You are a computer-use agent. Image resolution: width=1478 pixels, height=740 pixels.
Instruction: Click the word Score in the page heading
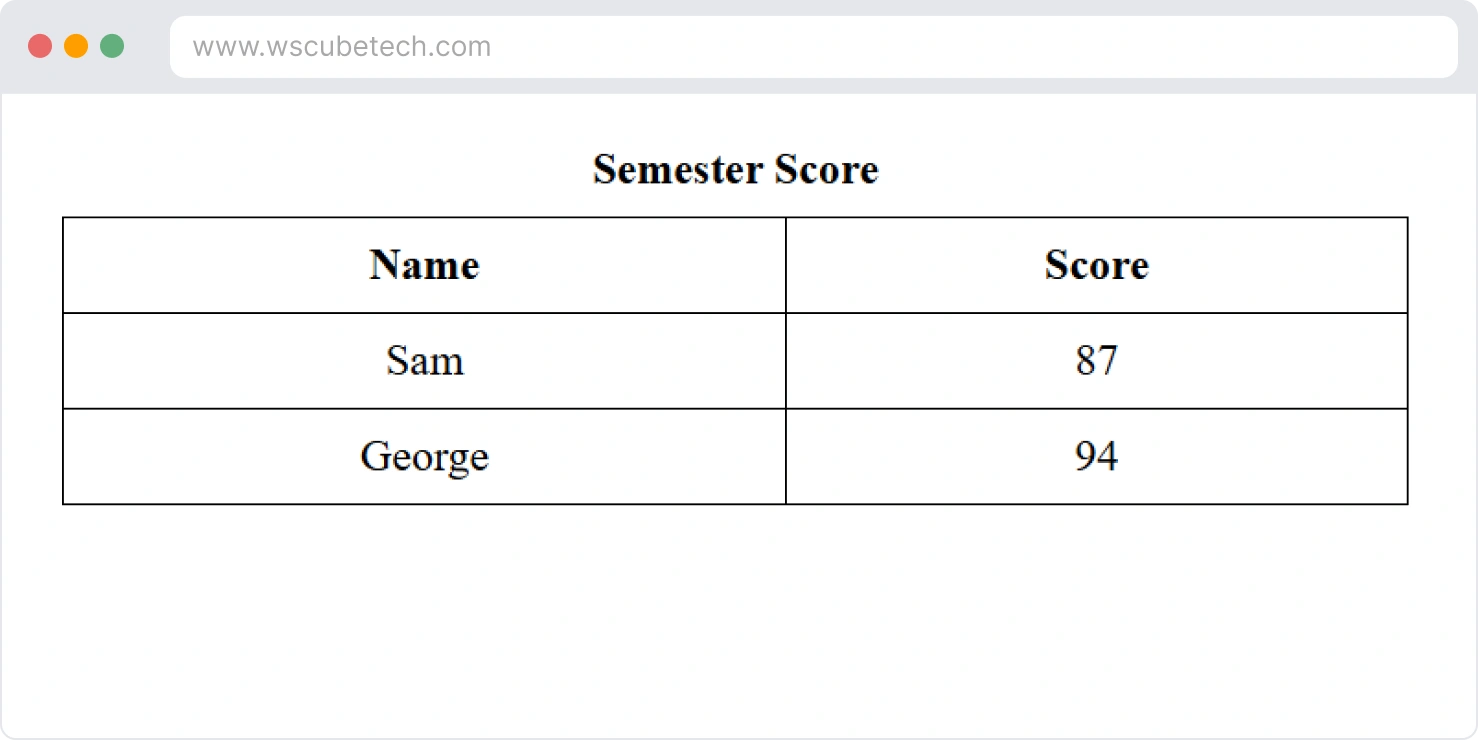[831, 169]
